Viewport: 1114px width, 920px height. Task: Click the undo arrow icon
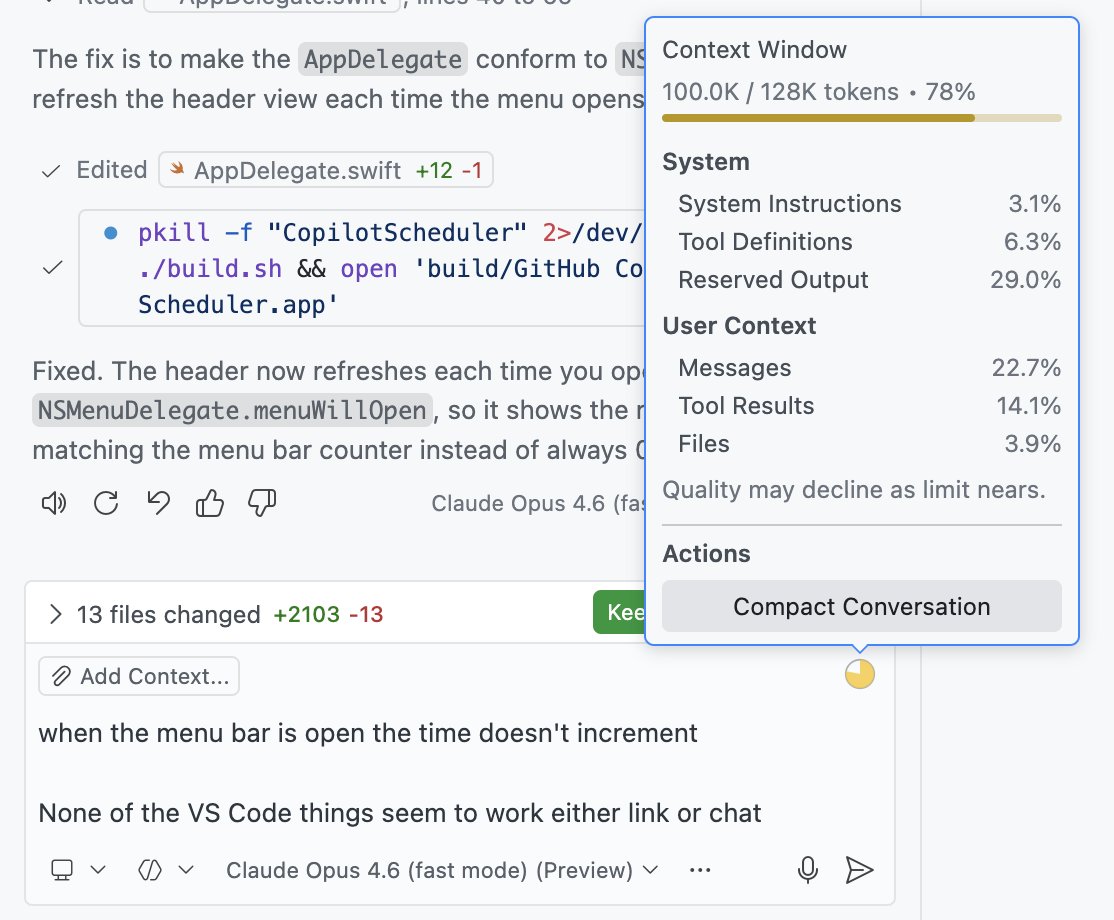point(158,503)
